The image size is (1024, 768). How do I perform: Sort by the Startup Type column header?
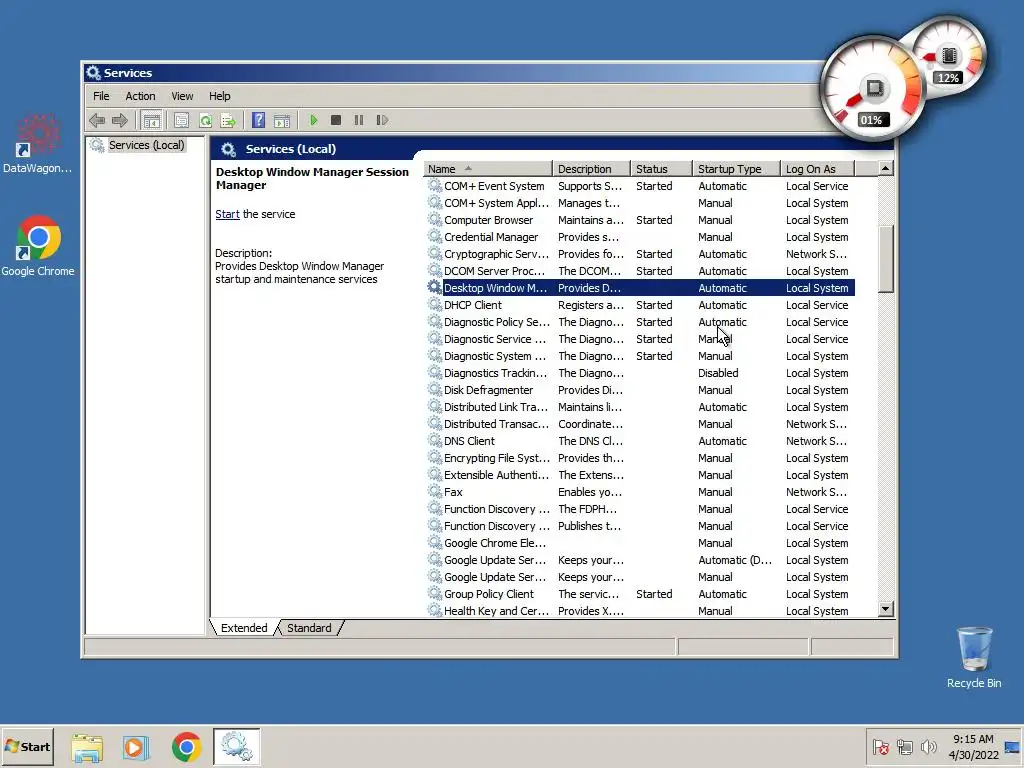coord(737,169)
